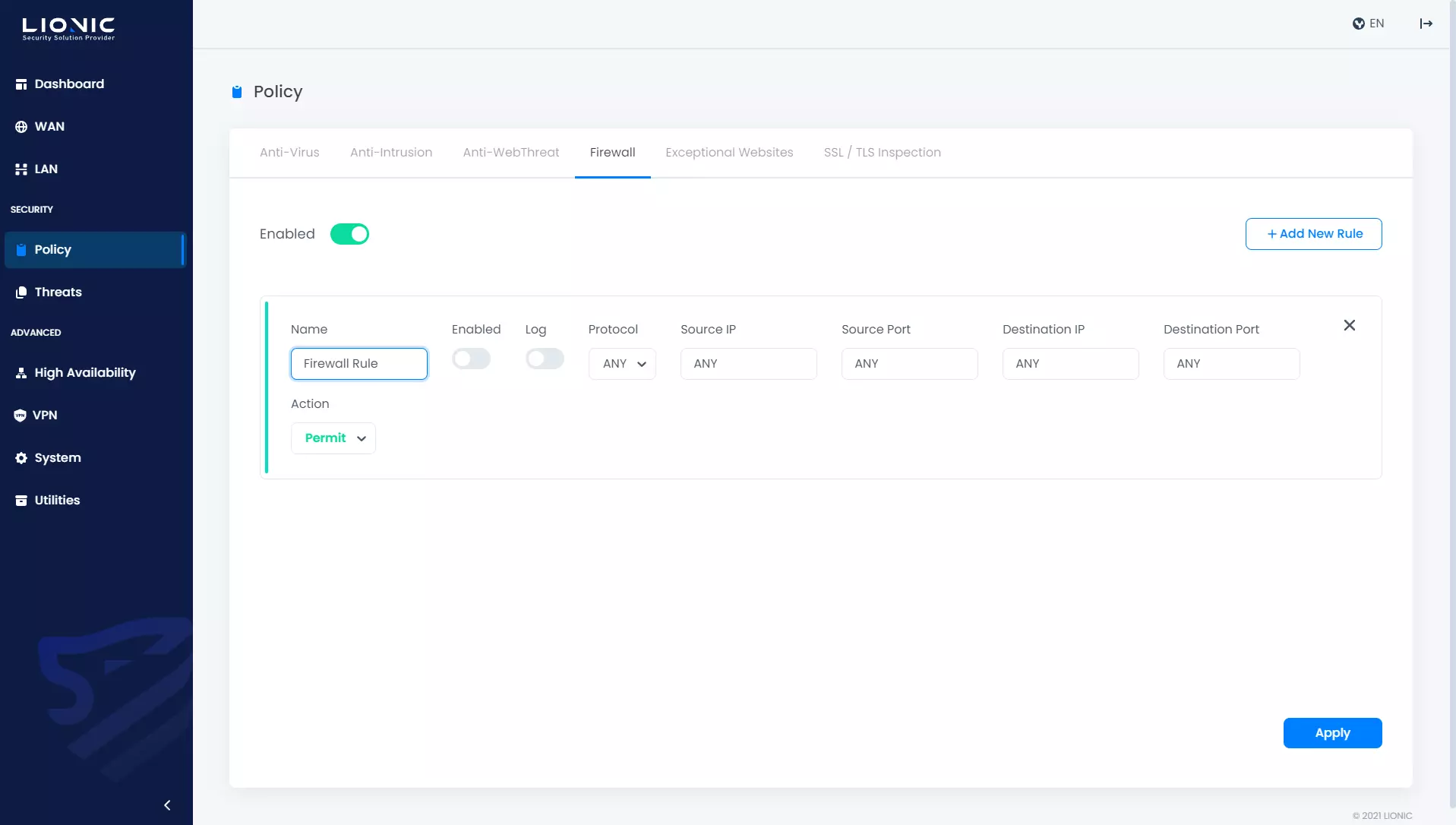Open High Availability settings icon
The height and width of the screenshot is (825, 1456).
coord(21,373)
